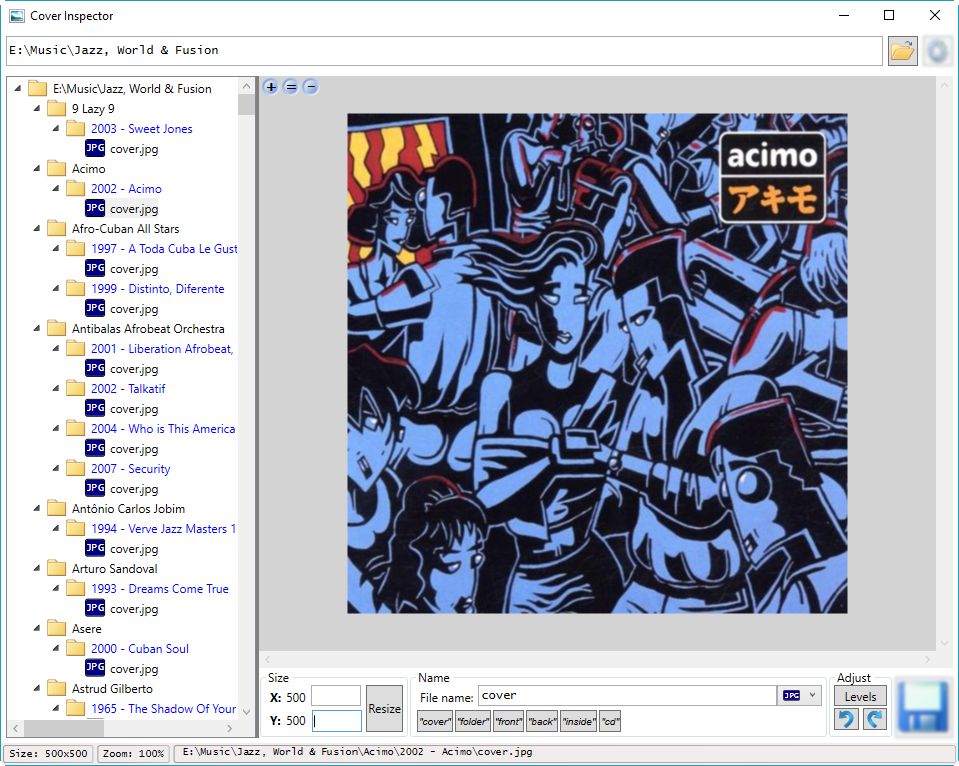The height and width of the screenshot is (766, 959).
Task: Reset zoom with the equals button
Action: click(291, 87)
